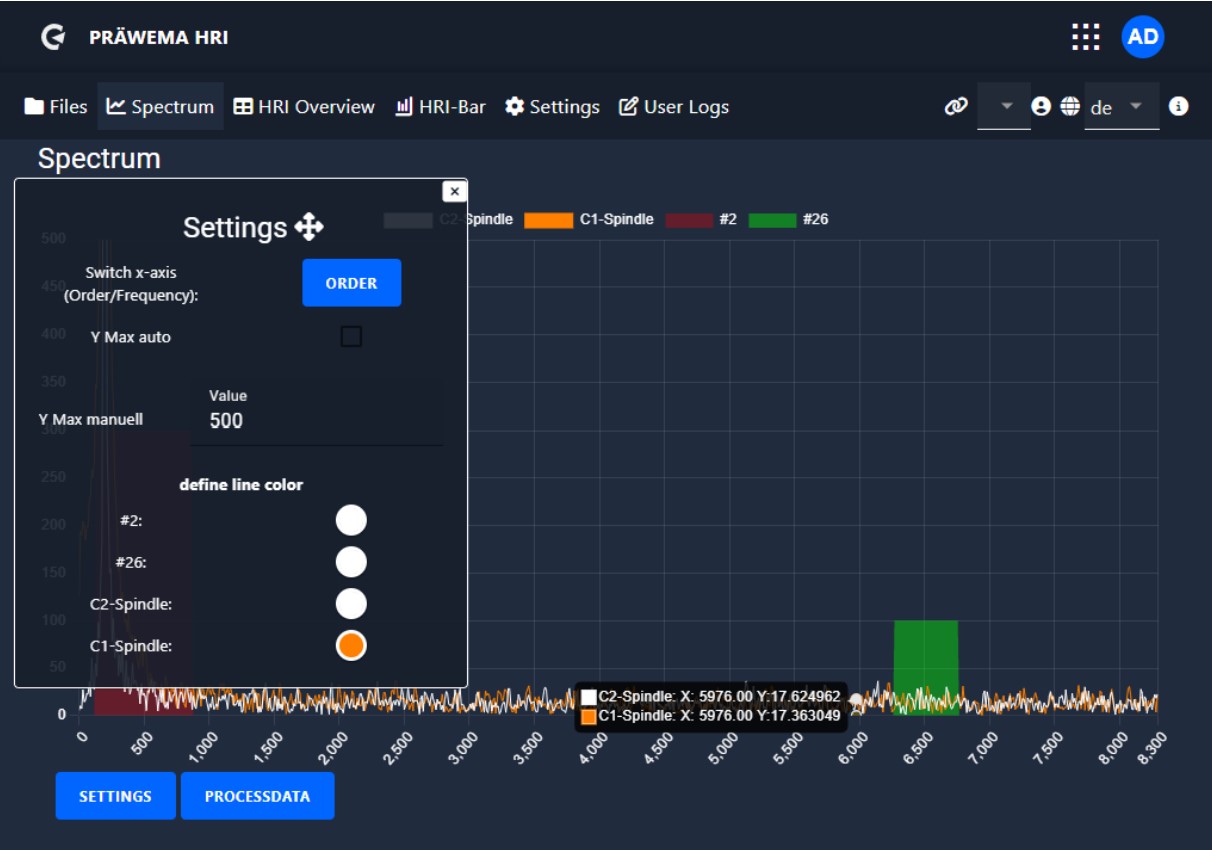The width and height of the screenshot is (1212, 850).
Task: Open the info circle icon
Action: click(1179, 106)
